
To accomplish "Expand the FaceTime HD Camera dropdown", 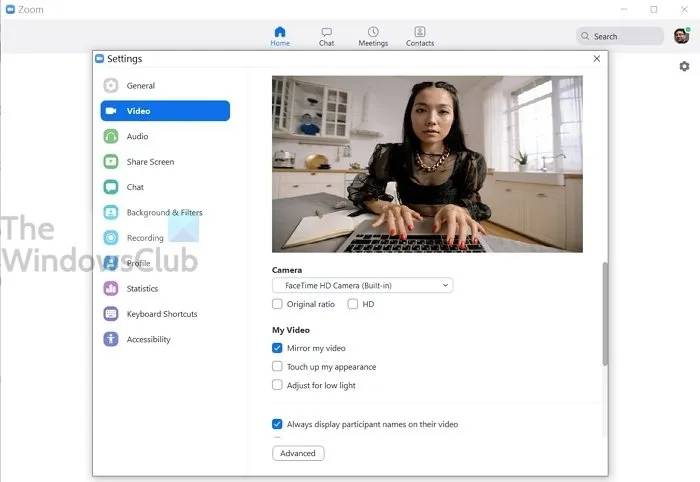I will click(362, 286).
